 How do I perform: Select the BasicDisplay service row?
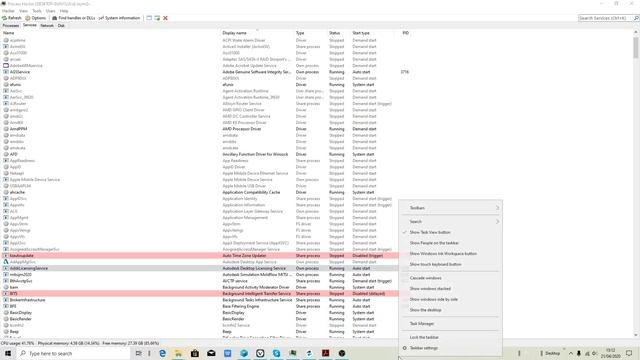click(200, 313)
